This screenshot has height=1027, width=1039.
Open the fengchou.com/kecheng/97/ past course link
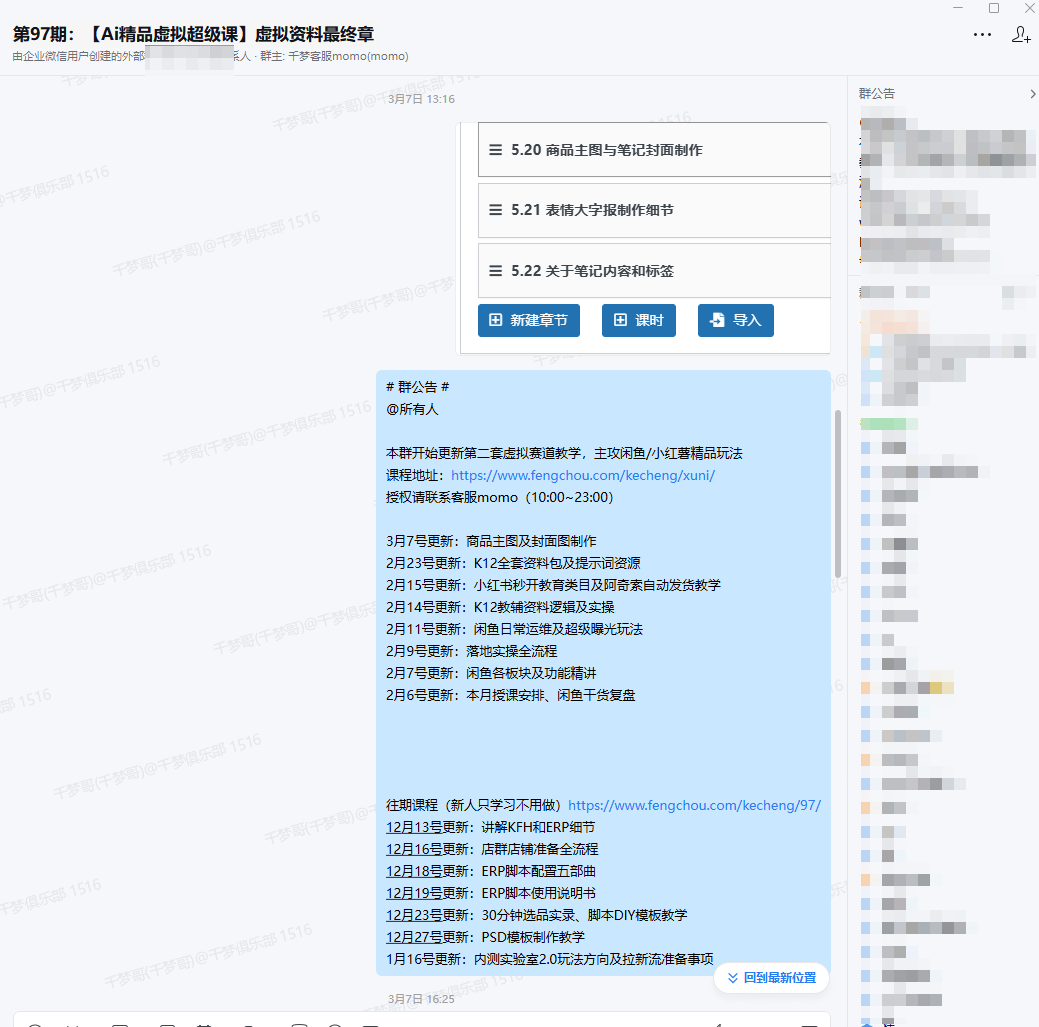[x=694, y=805]
